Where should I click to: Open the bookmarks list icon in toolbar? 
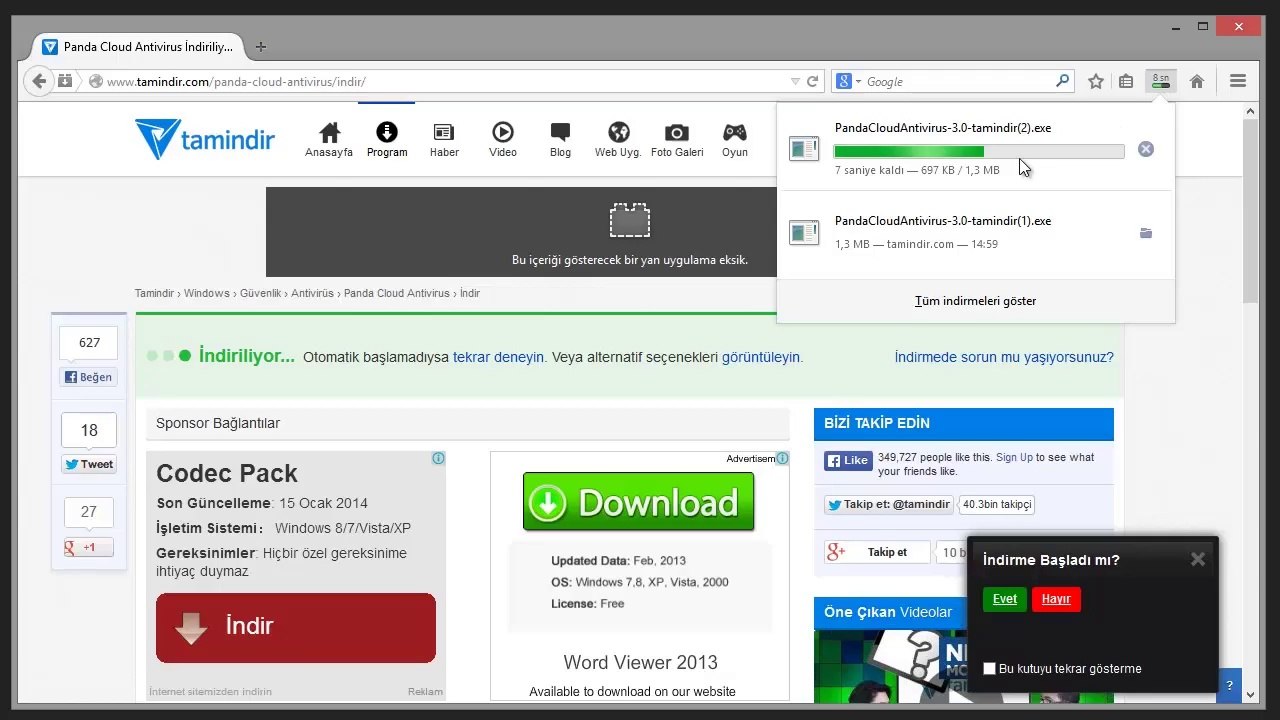[x=1126, y=82]
